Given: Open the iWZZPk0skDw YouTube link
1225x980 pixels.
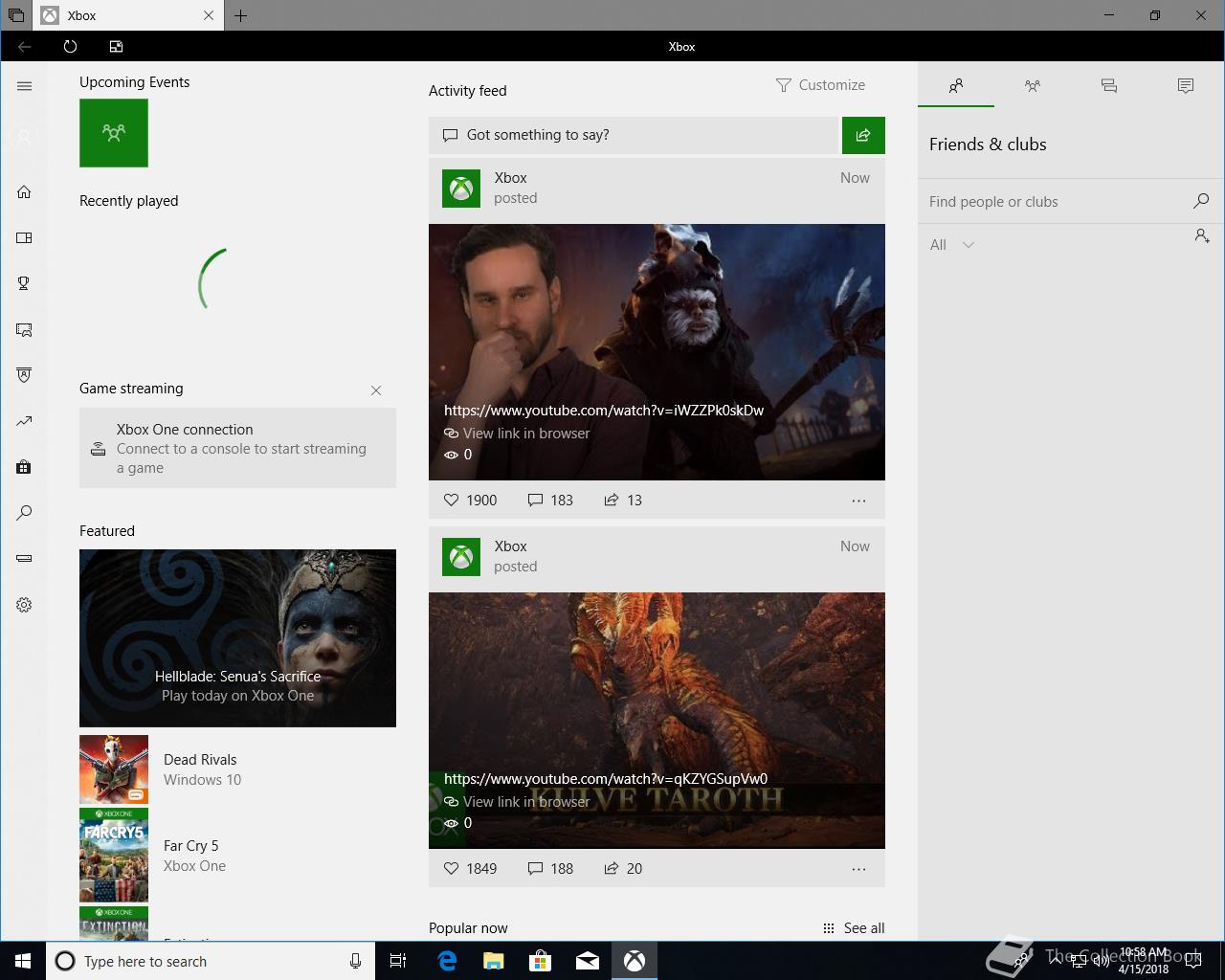Looking at the screenshot, I should [x=604, y=410].
